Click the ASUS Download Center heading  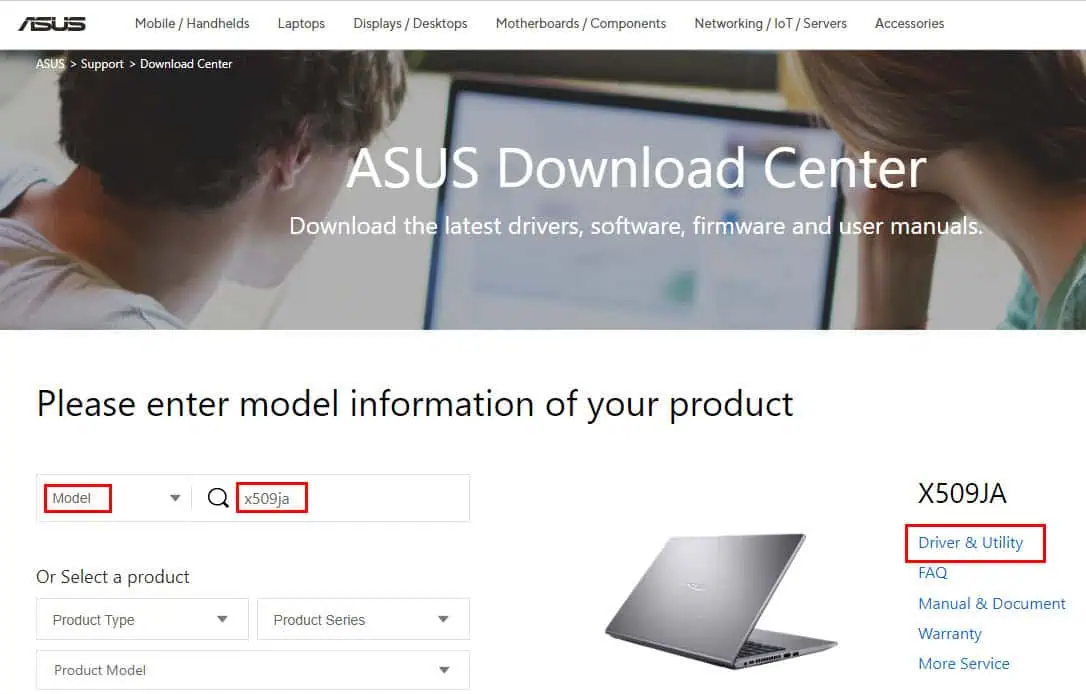[637, 168]
